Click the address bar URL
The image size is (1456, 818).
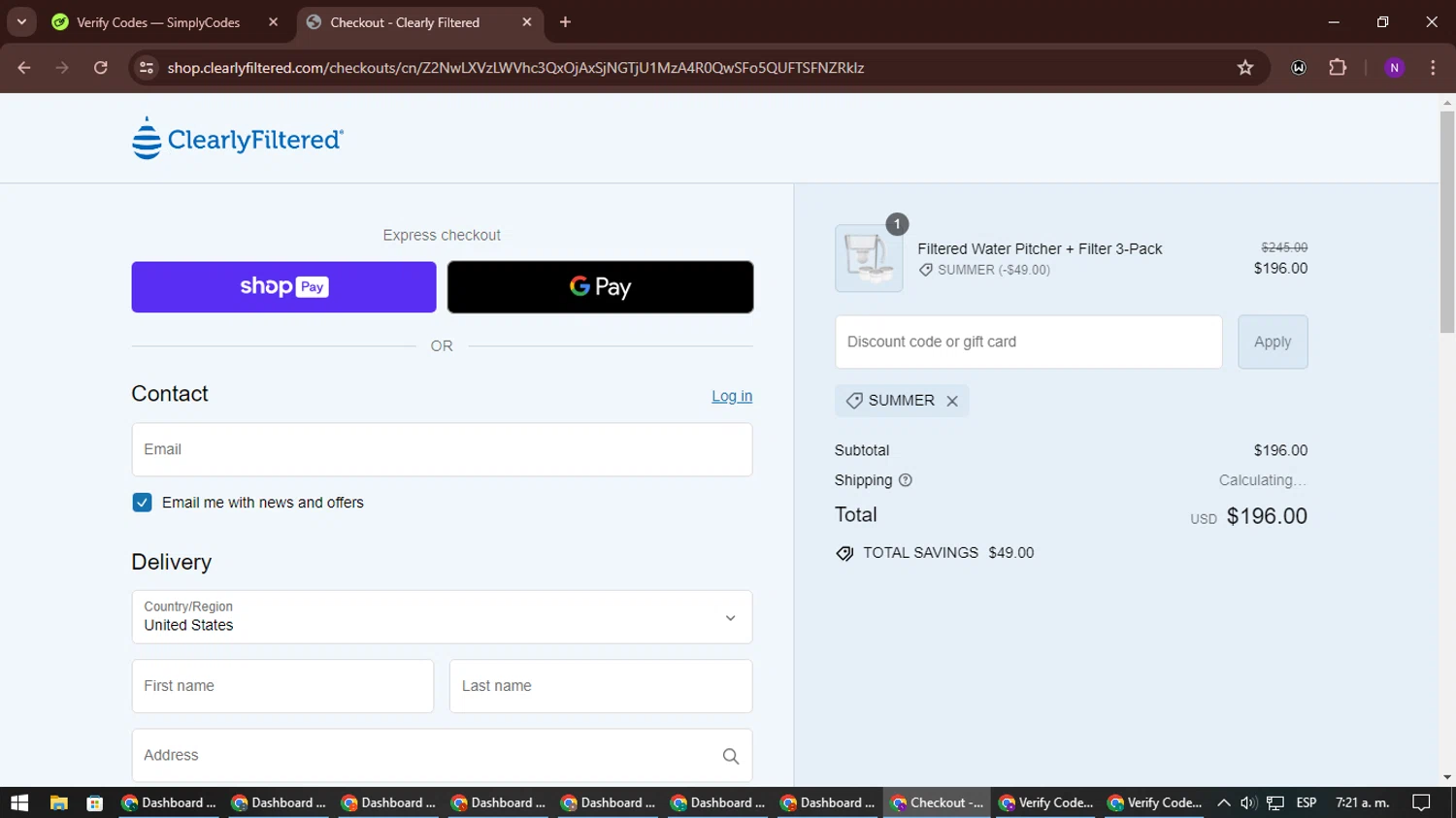[x=515, y=68]
